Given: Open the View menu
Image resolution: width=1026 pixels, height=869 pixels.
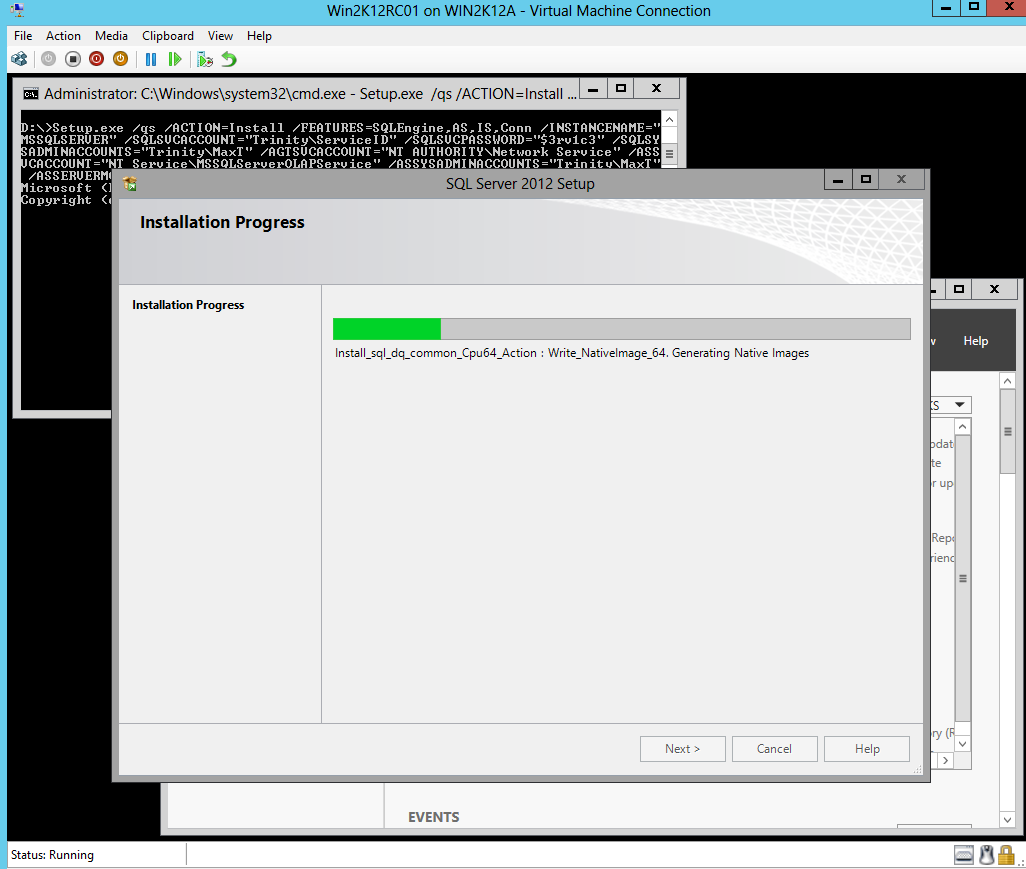Looking at the screenshot, I should pos(221,36).
